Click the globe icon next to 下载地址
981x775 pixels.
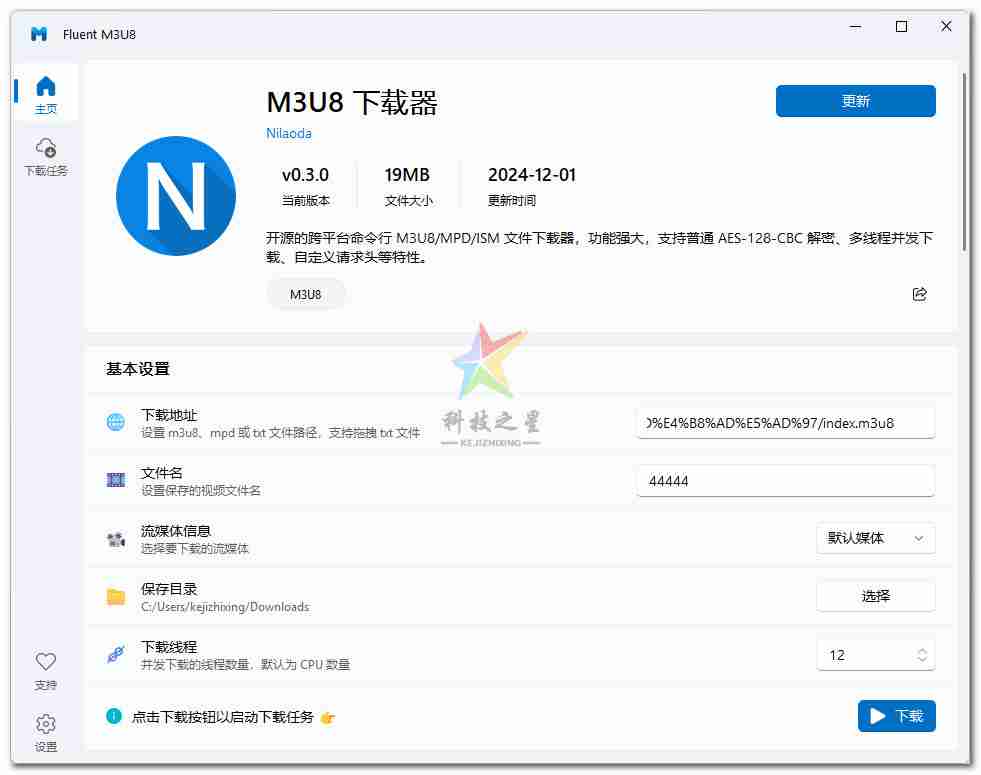(116, 422)
